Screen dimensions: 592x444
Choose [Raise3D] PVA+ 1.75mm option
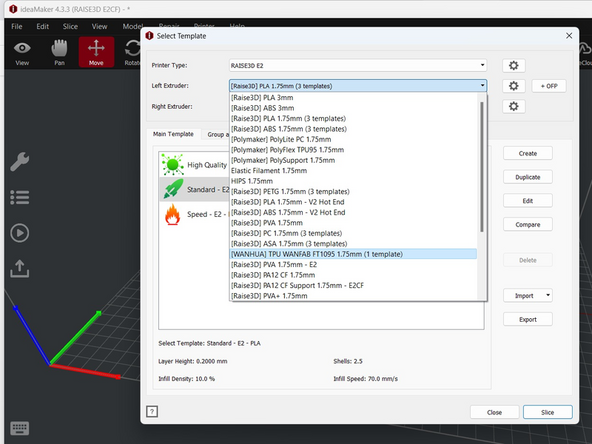(x=353, y=296)
